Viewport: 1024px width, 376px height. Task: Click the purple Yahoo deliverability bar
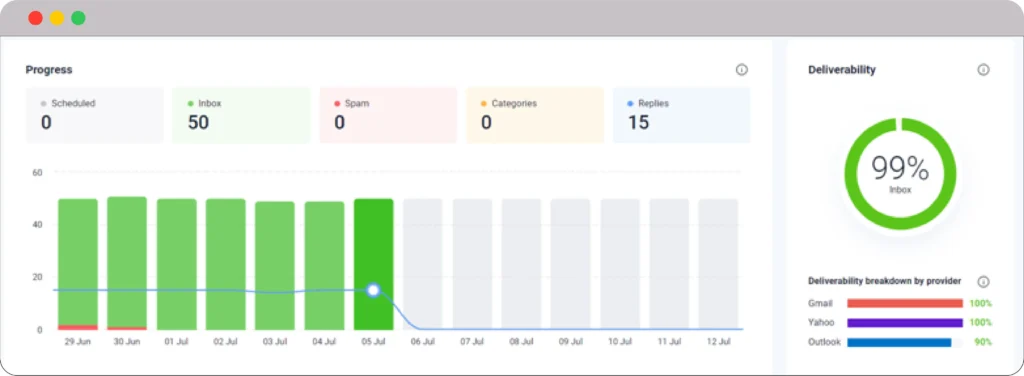click(904, 322)
